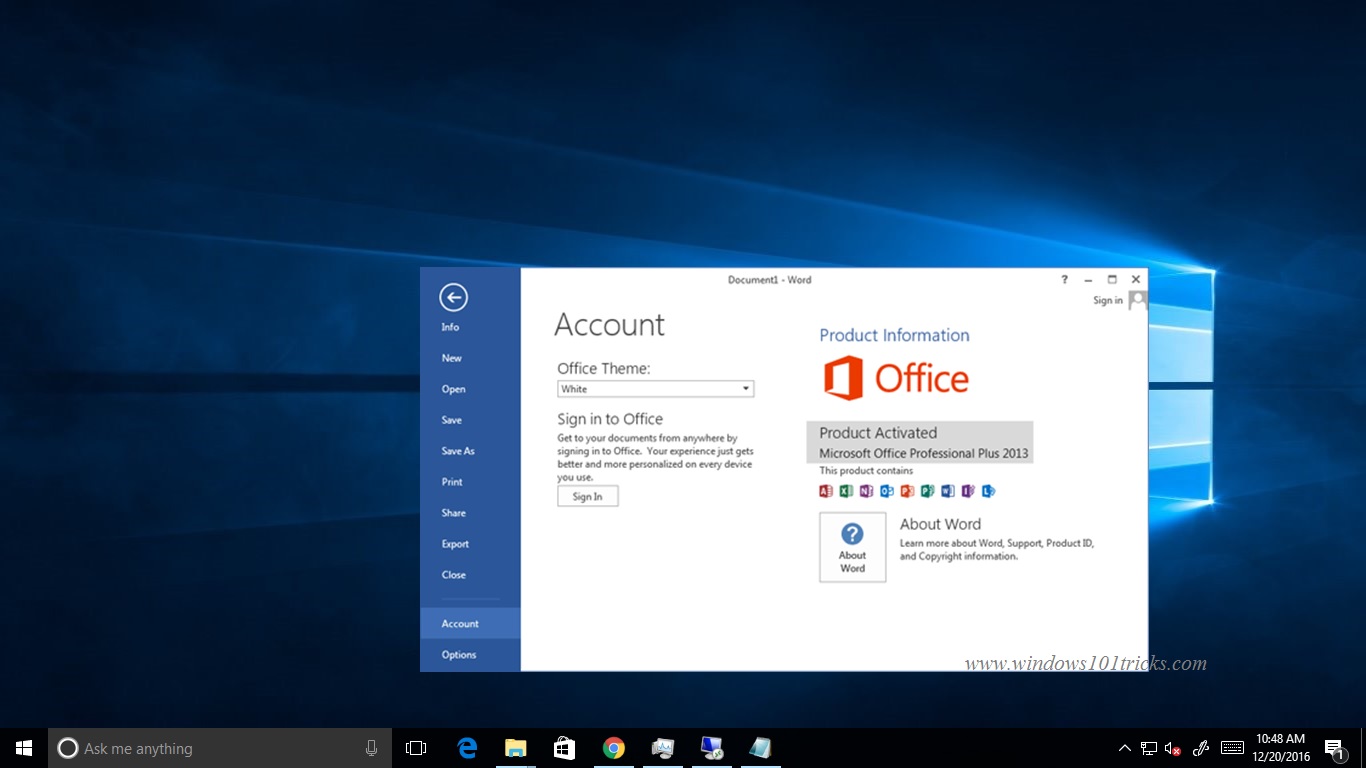The height and width of the screenshot is (768, 1366).
Task: Click the Word help question mark icon
Action: pos(1065,280)
